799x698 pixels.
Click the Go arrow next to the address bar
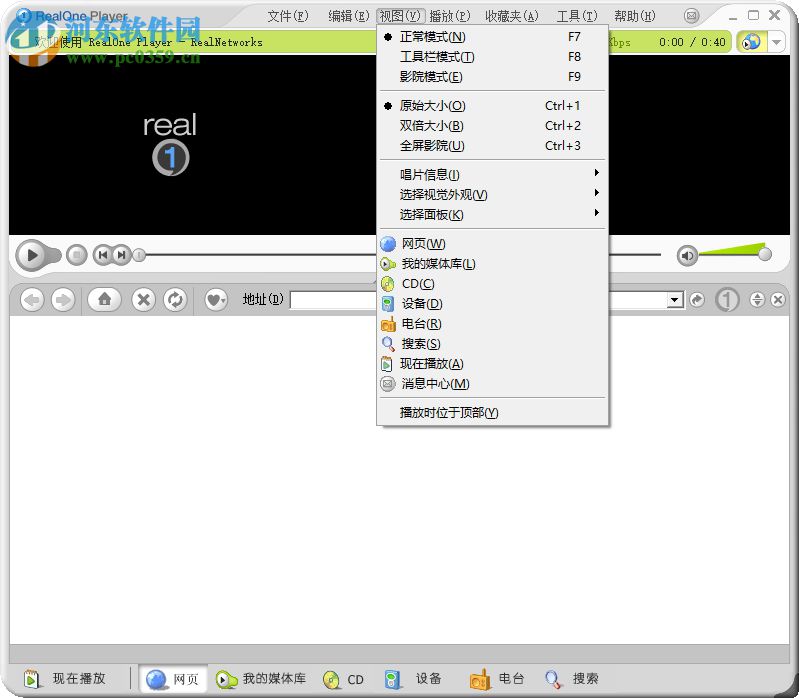697,300
